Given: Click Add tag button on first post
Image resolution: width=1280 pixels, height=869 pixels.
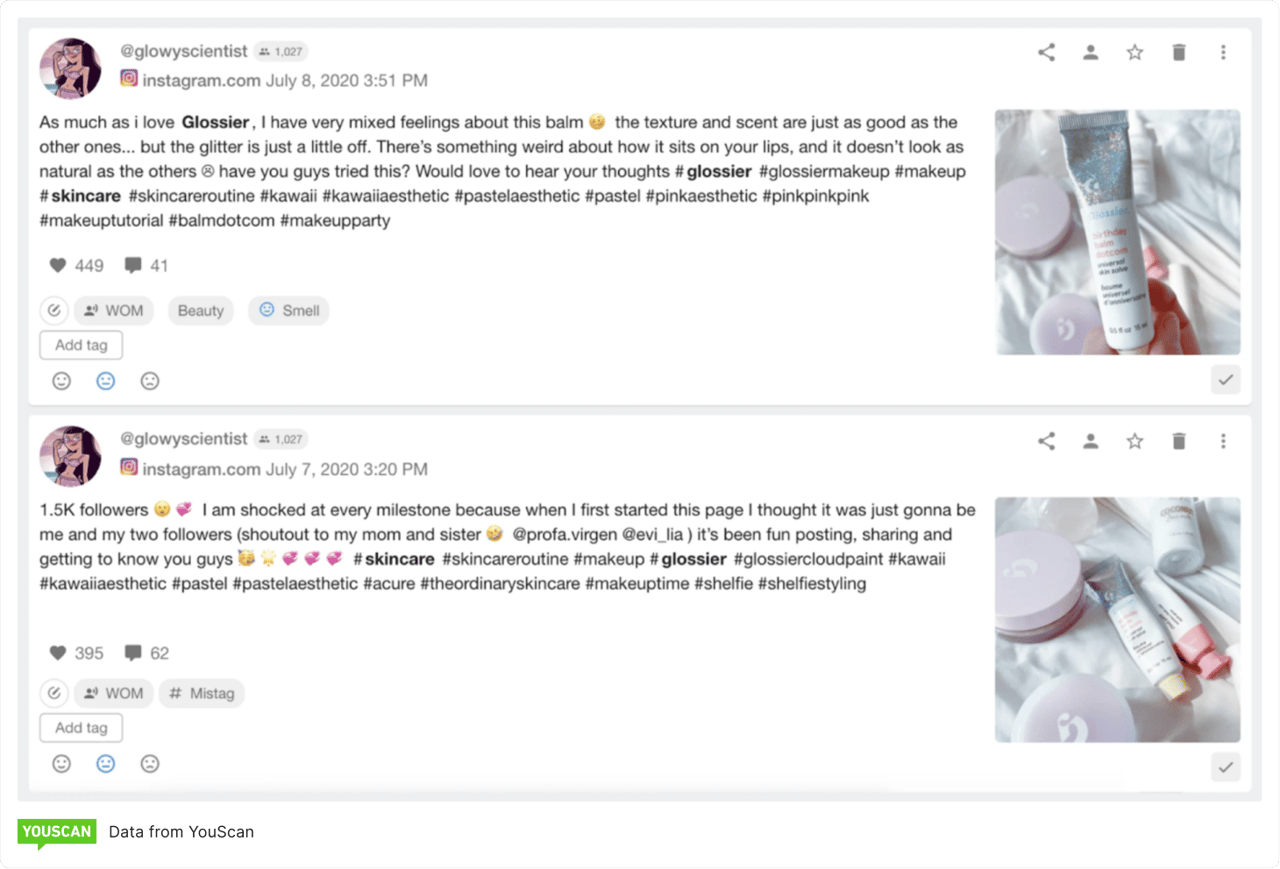Looking at the screenshot, I should pos(81,345).
